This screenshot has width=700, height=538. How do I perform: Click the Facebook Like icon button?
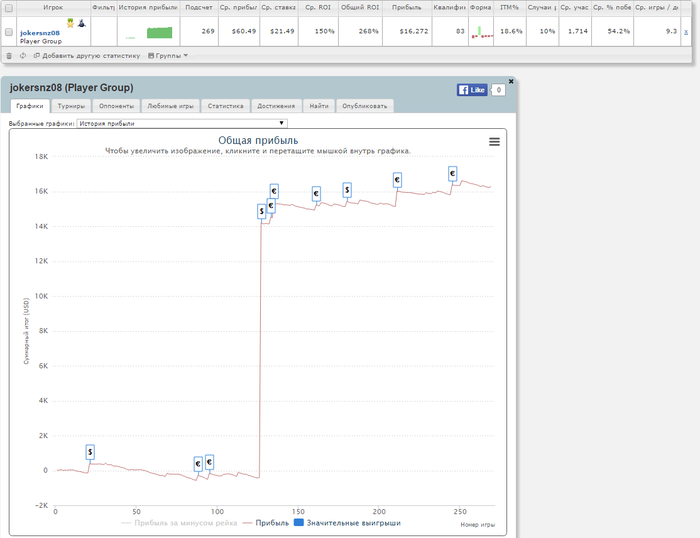coord(472,90)
